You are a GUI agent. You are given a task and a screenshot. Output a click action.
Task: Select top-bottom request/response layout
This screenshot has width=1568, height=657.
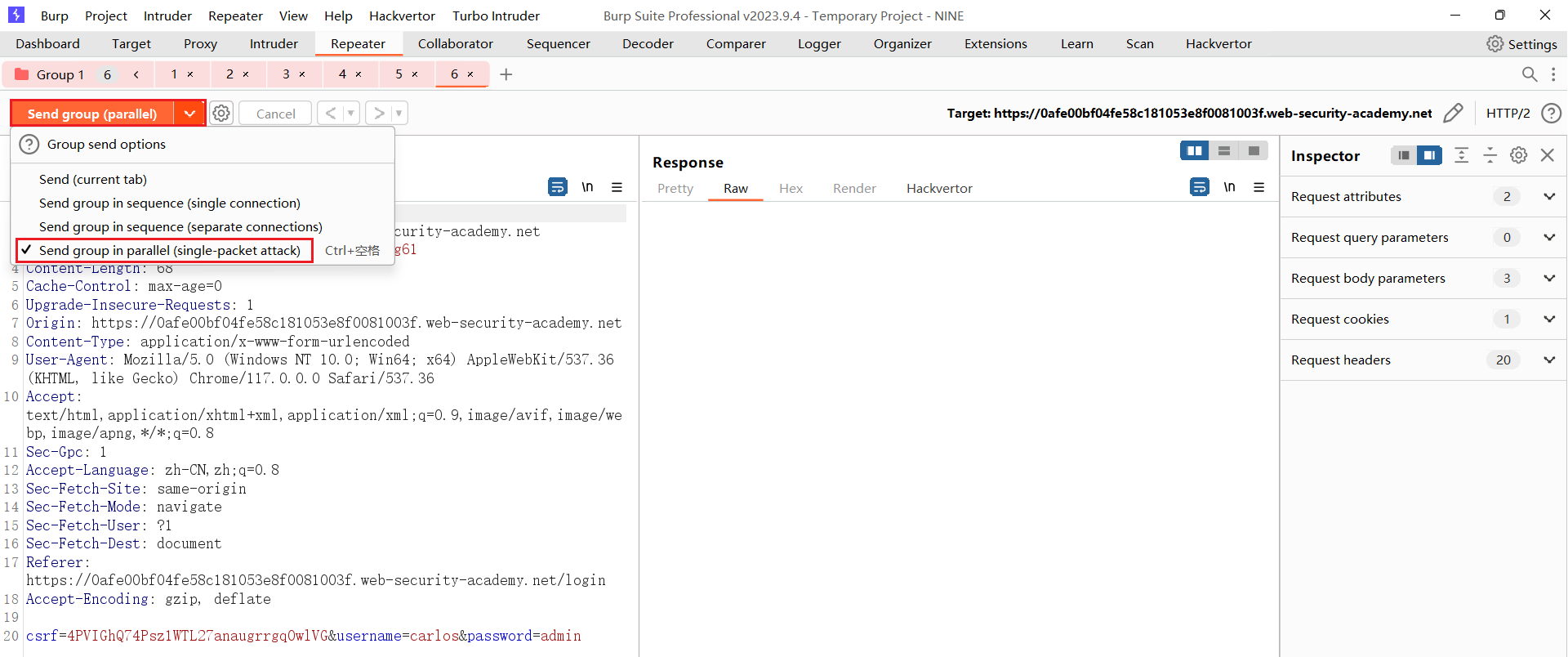pyautogui.click(x=1224, y=150)
